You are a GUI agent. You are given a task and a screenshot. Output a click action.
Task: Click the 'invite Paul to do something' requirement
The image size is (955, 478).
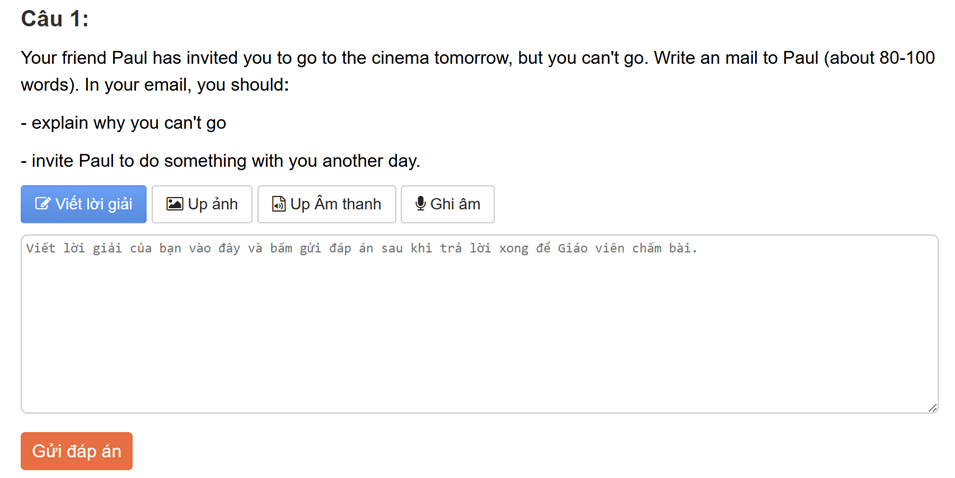pyautogui.click(x=220, y=161)
